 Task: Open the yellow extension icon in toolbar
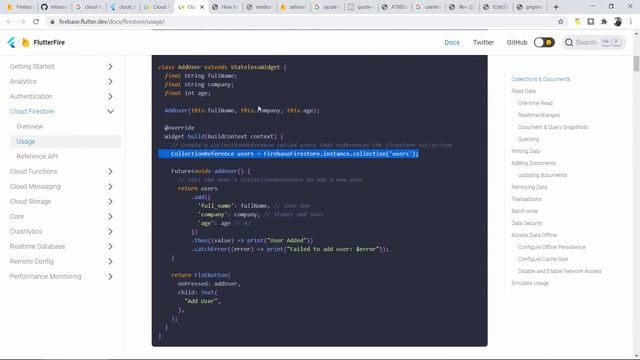[x=577, y=22]
